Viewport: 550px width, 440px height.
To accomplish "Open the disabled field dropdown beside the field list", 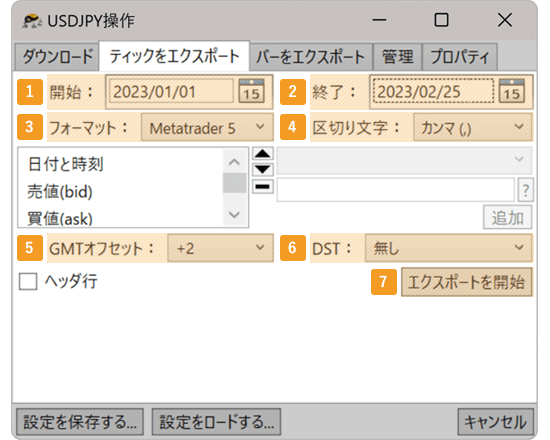I will (404, 160).
